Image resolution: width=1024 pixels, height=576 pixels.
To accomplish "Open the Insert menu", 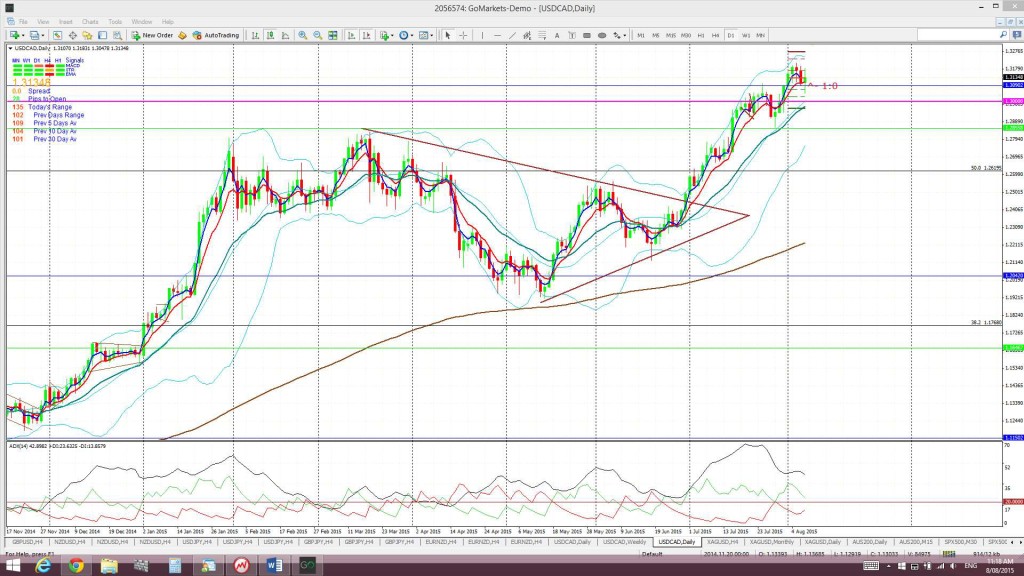I will 66,22.
